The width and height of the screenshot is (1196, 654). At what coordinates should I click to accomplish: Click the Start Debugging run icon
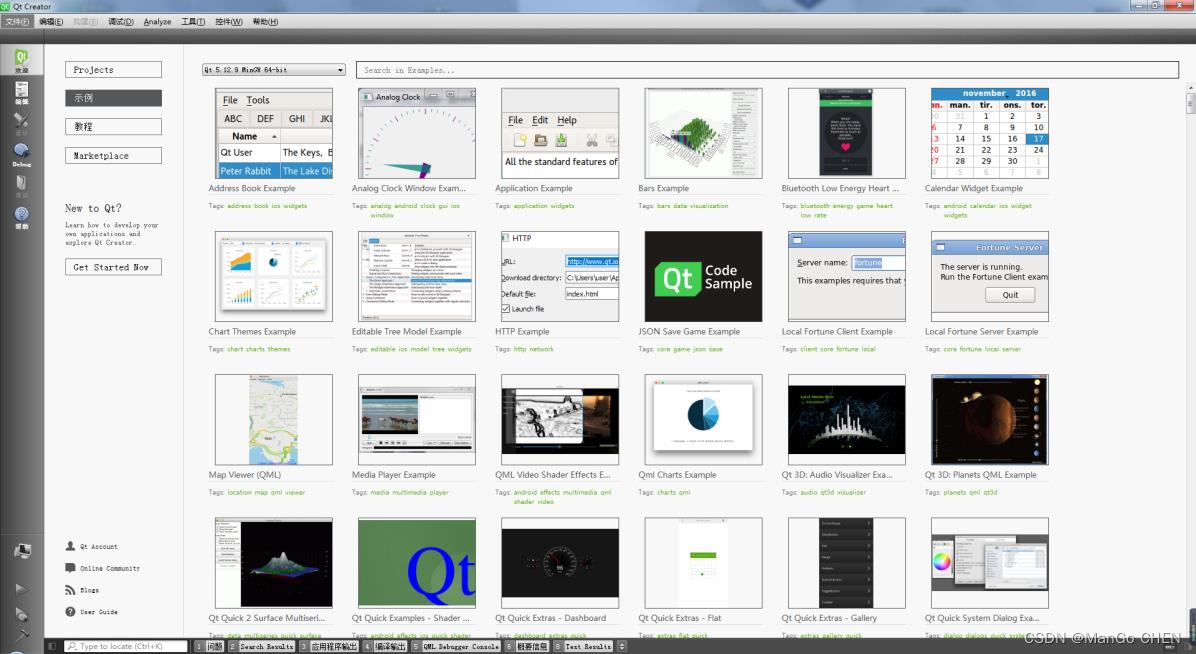point(21,614)
